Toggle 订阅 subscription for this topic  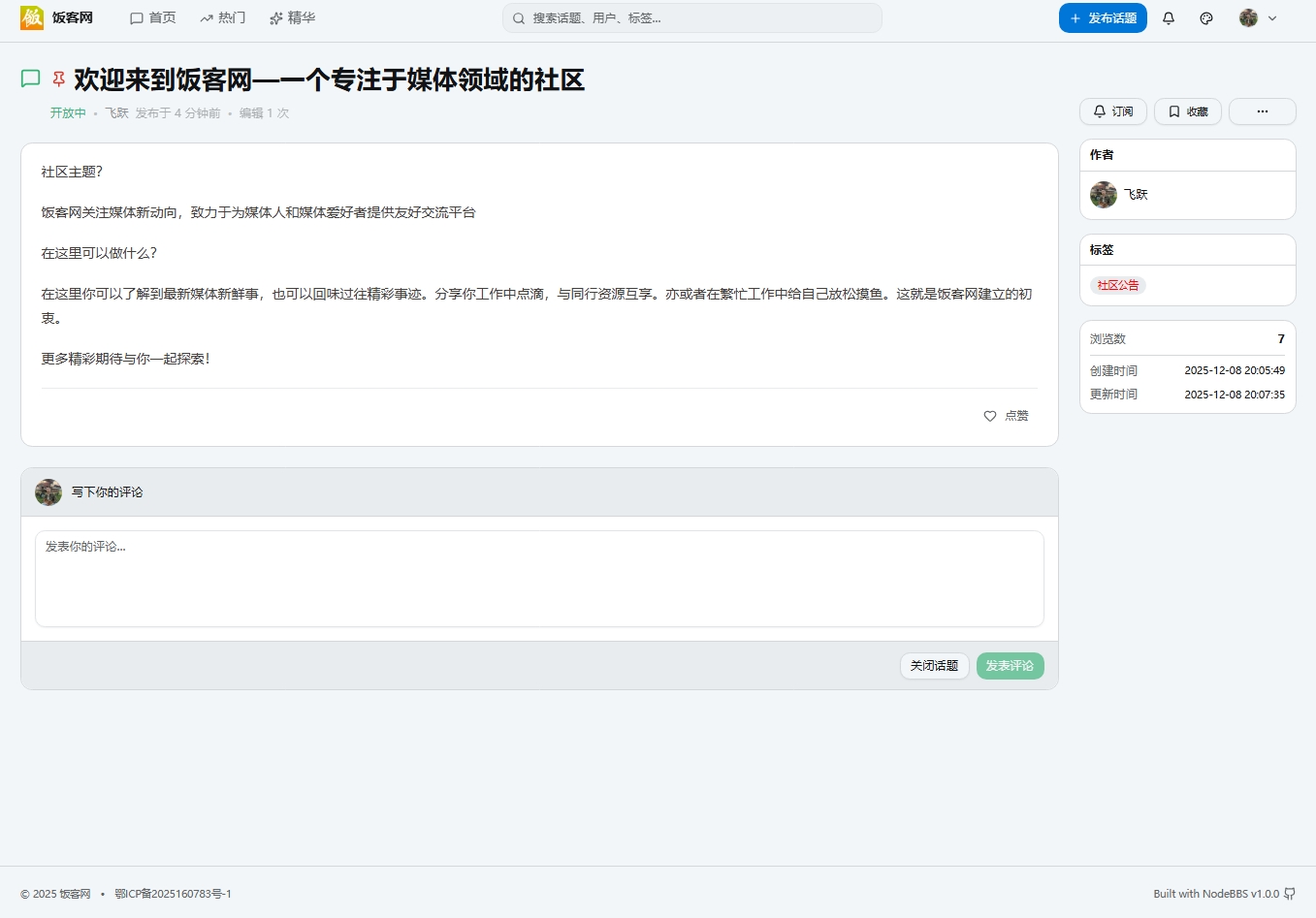click(x=1112, y=111)
